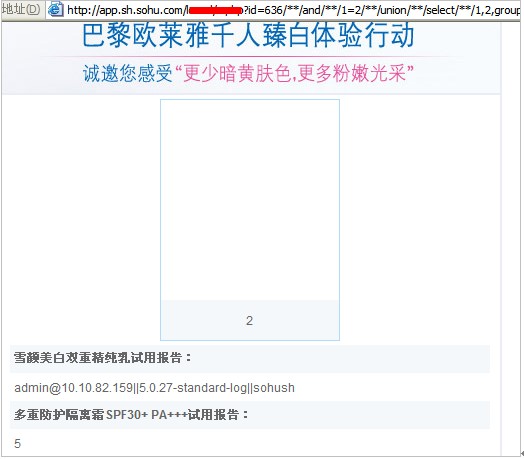
Task: Click the 多重防护隔离霜 SPF30+ PA+++试用报告 heading
Action: pyautogui.click(x=131, y=415)
